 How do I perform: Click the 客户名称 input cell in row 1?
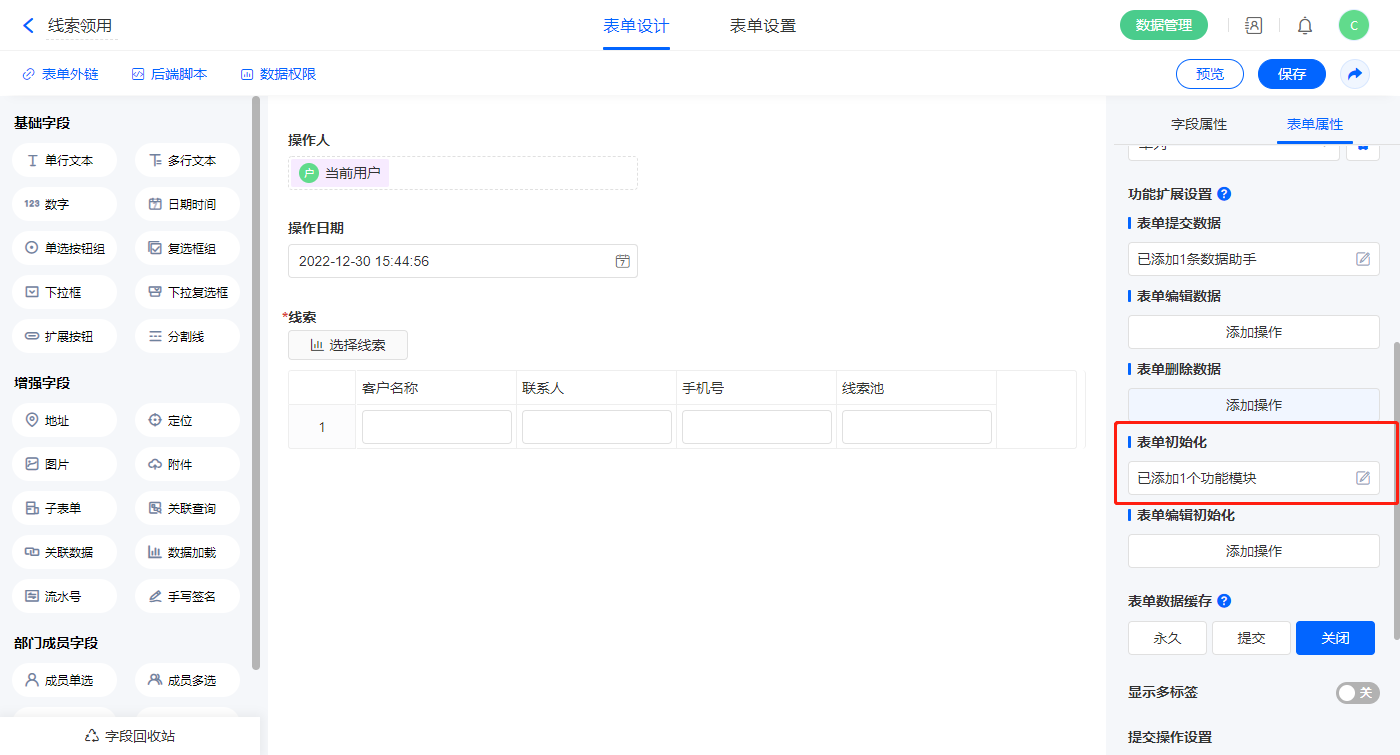pos(436,427)
